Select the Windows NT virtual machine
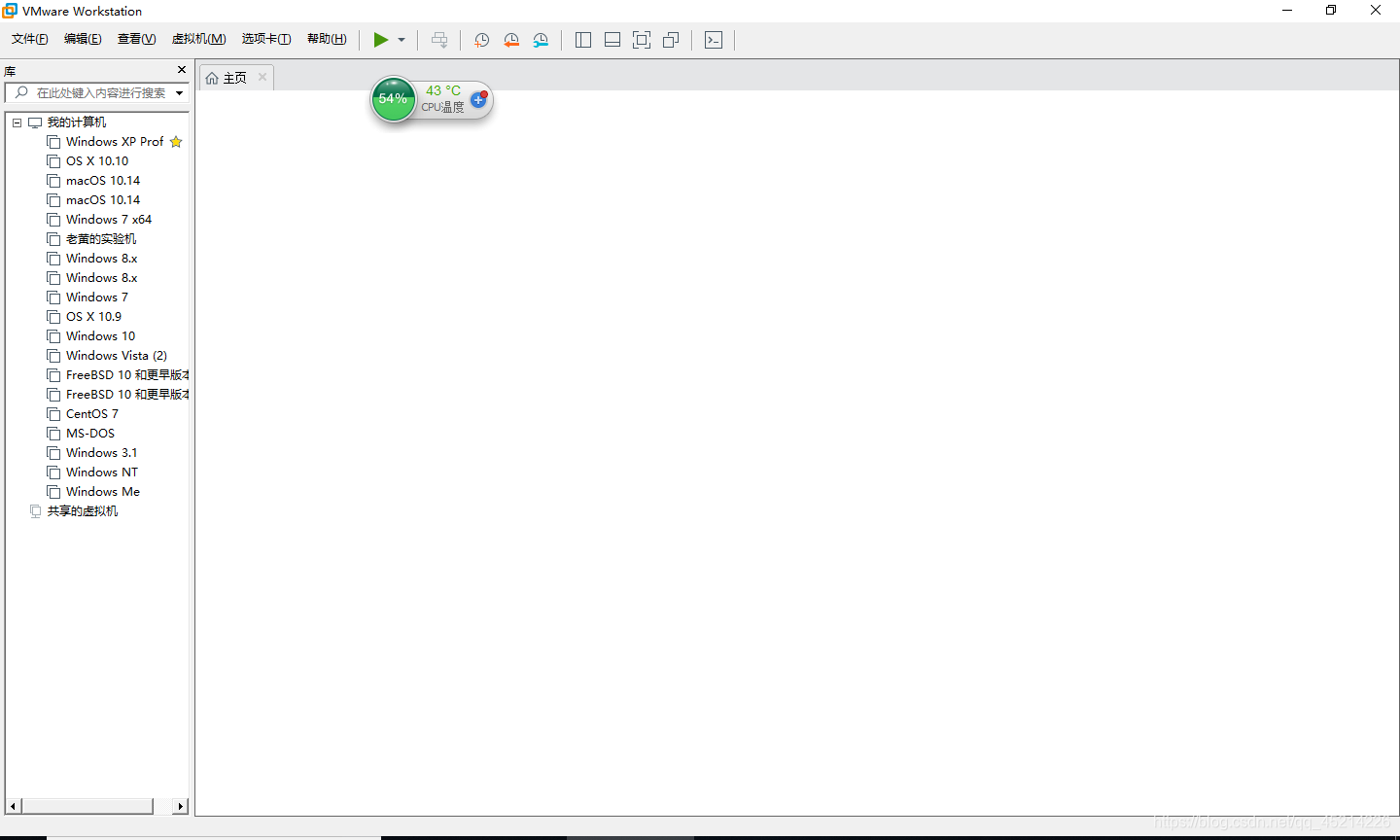The height and width of the screenshot is (840, 1400). click(102, 472)
